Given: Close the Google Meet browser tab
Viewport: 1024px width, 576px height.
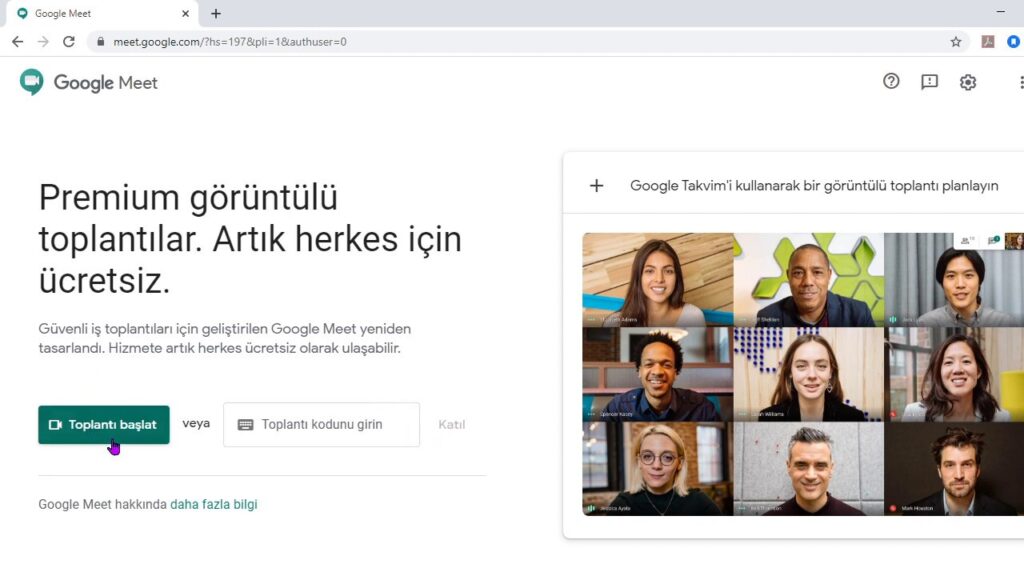Looking at the screenshot, I should pos(185,13).
